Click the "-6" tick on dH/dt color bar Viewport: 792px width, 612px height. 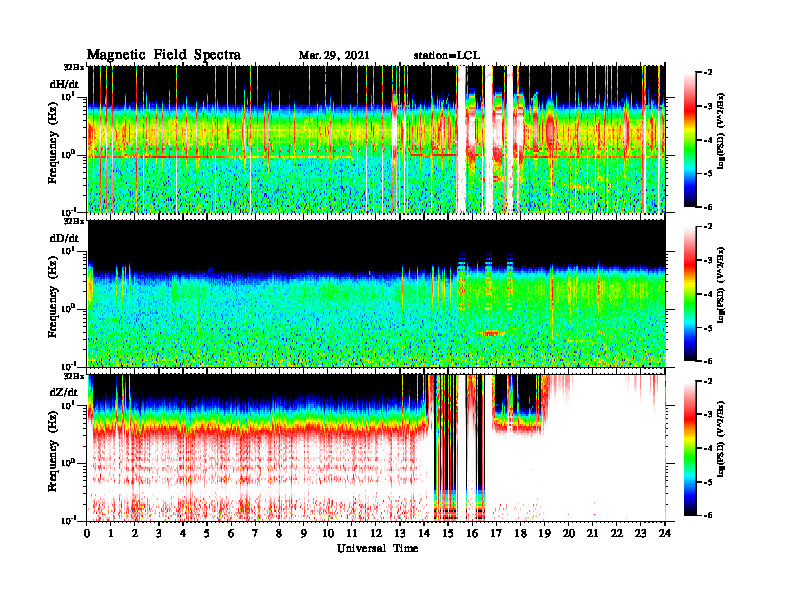[x=708, y=207]
